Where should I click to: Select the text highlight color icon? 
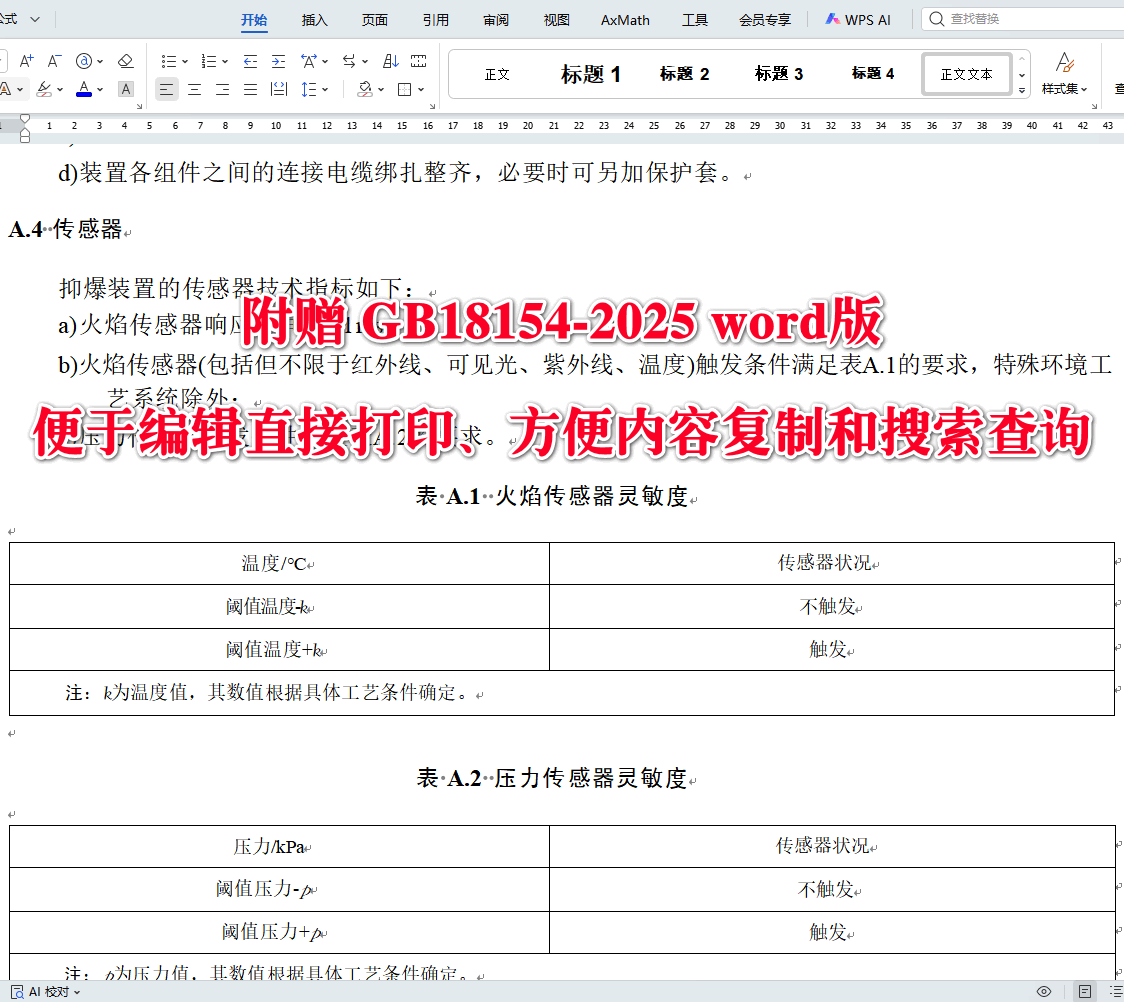click(43, 88)
